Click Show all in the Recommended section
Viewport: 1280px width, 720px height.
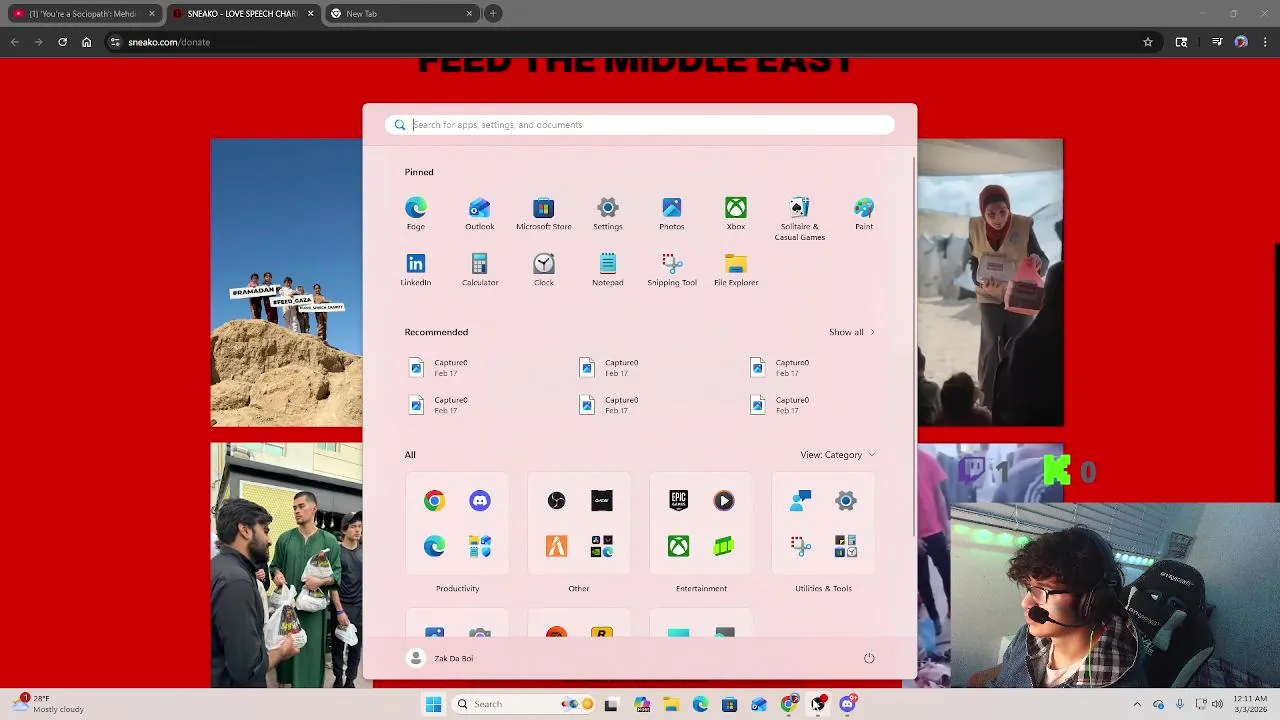tap(852, 332)
